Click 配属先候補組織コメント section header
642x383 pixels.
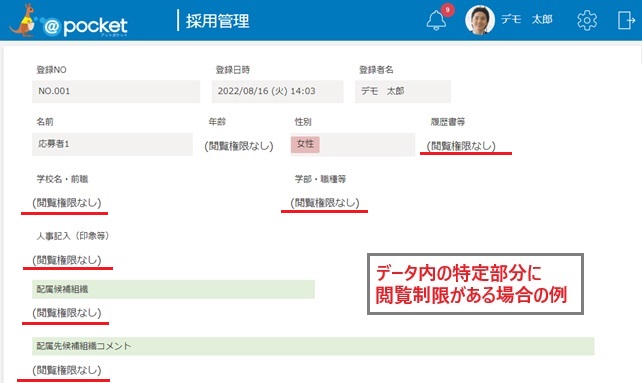click(x=313, y=346)
